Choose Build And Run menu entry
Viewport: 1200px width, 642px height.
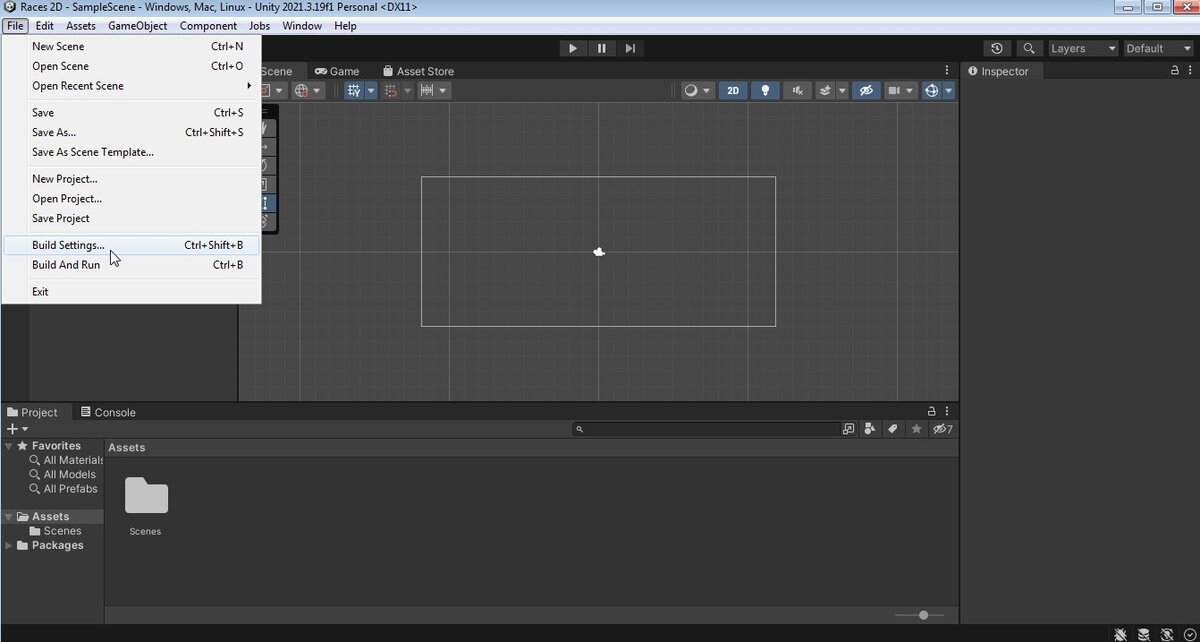point(131,265)
